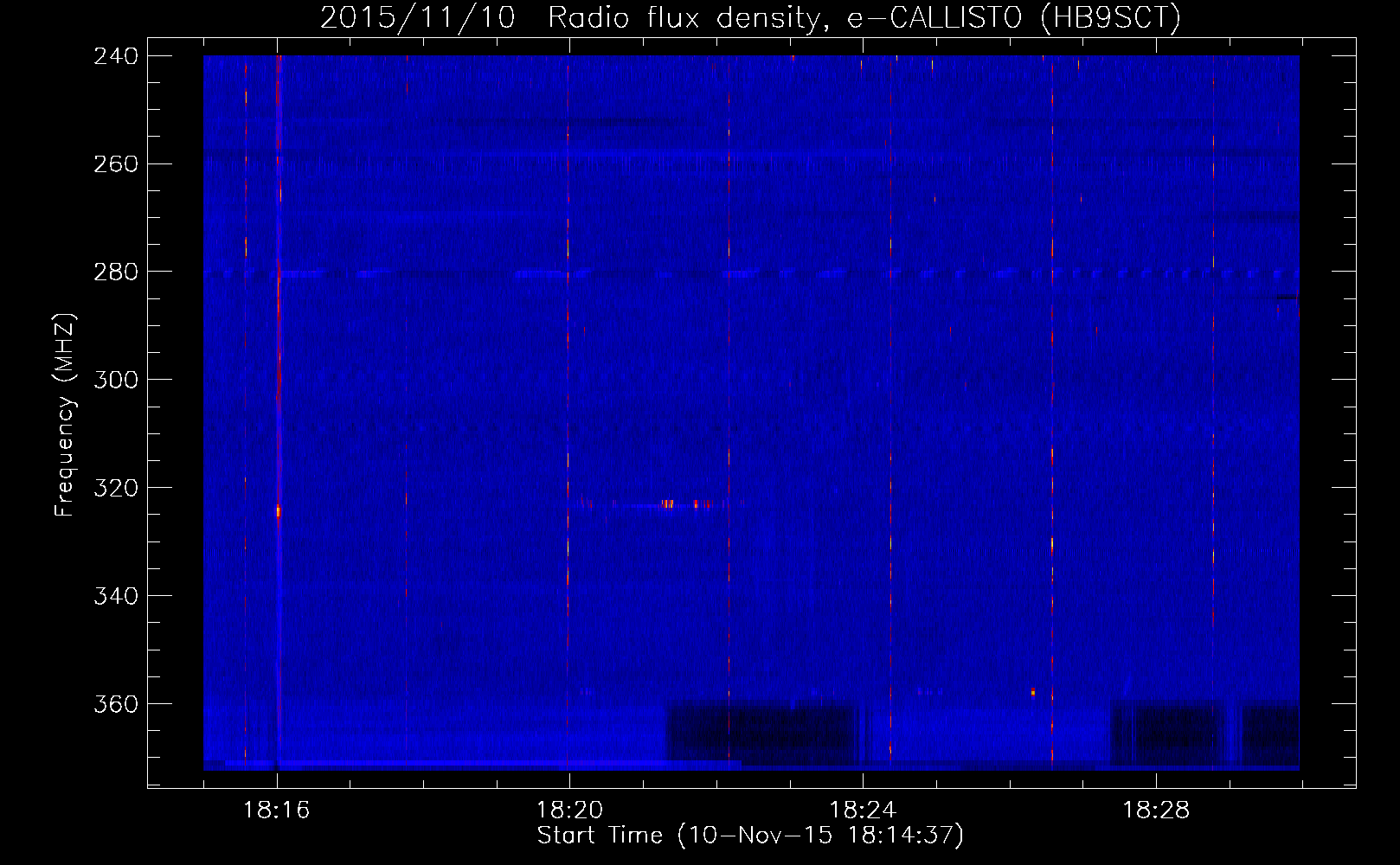Click the 18:28 time tick label
This screenshot has width=1400, height=865.
coord(1156,811)
